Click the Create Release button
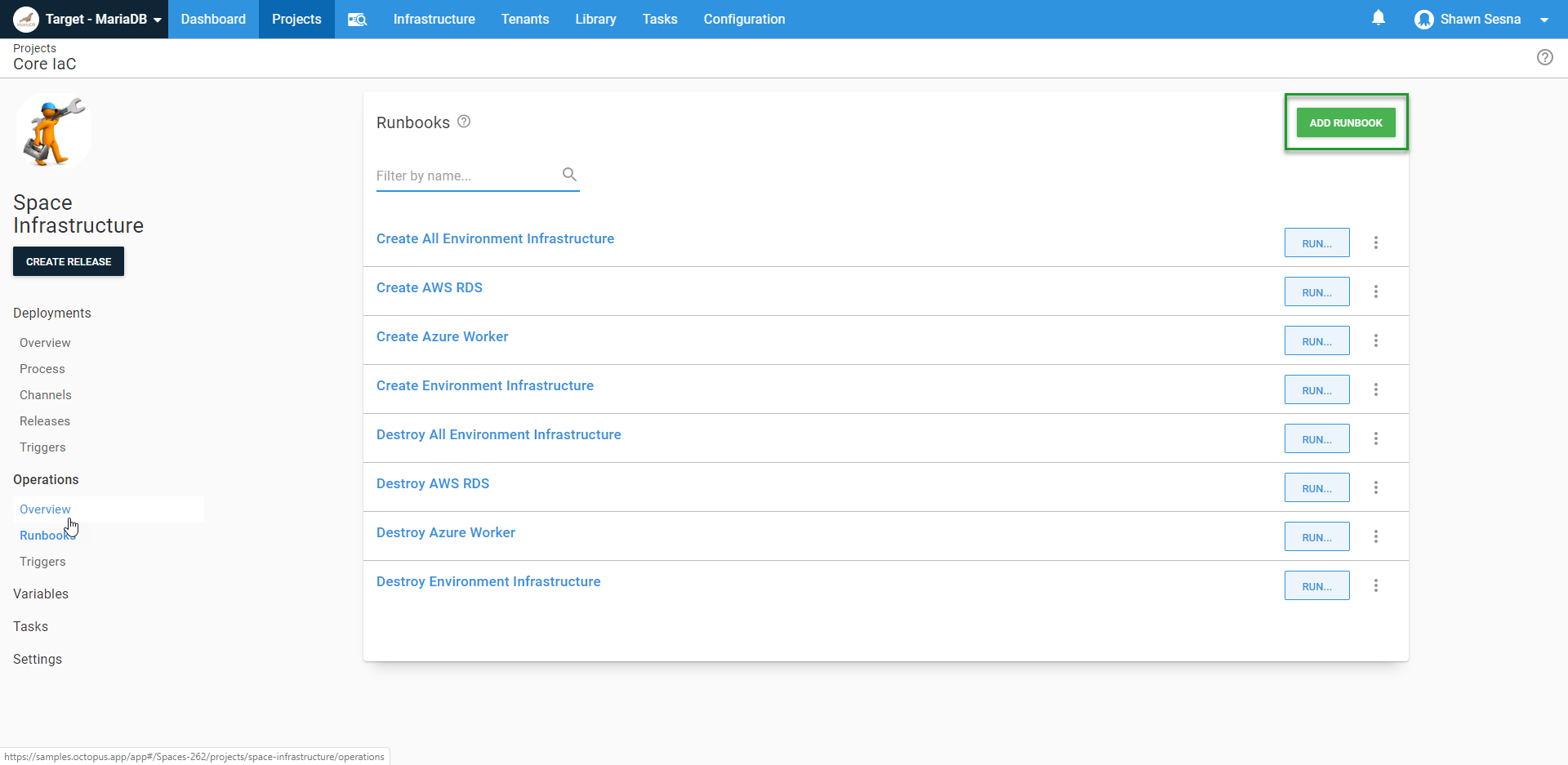Screen dimensions: 1568x765 [x=69, y=261]
